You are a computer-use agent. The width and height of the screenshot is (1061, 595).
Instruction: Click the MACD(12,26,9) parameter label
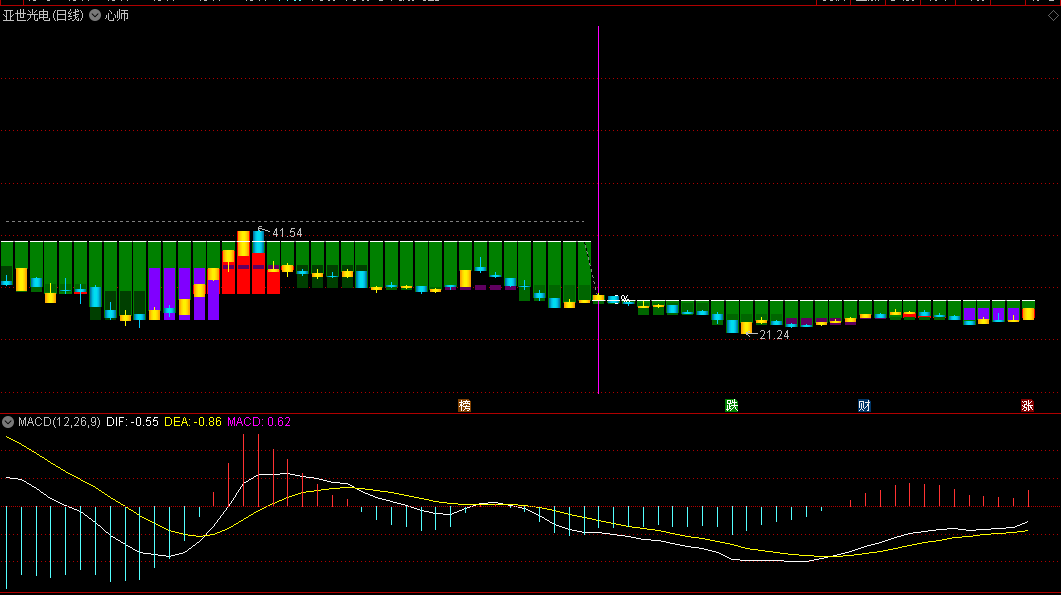[x=59, y=422]
